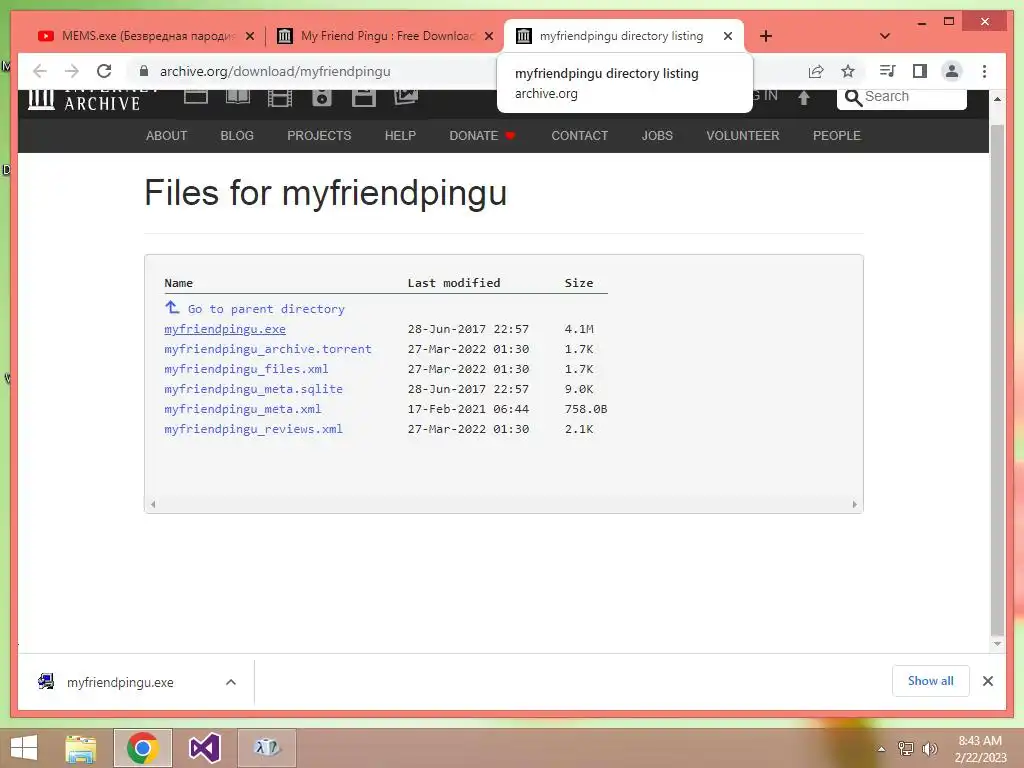Open the Images icon
The image size is (1024, 768).
(x=406, y=97)
